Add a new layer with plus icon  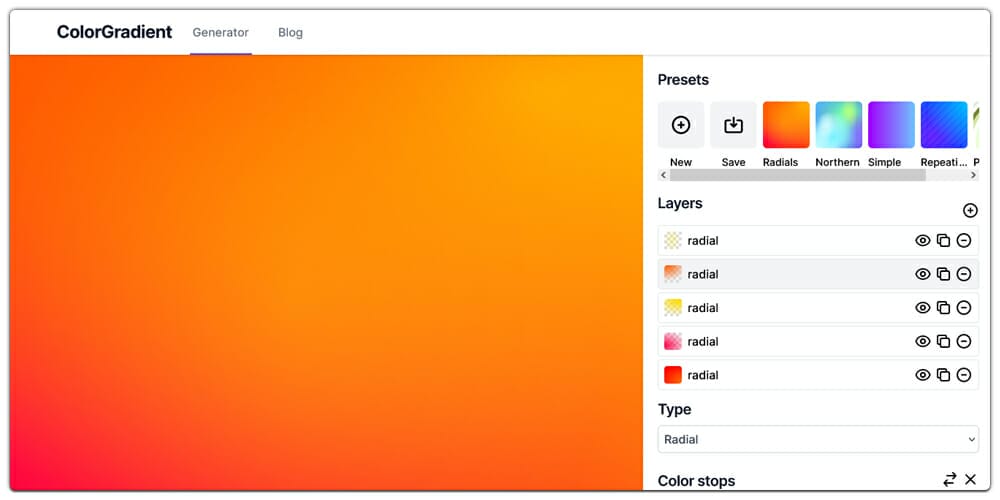(970, 210)
